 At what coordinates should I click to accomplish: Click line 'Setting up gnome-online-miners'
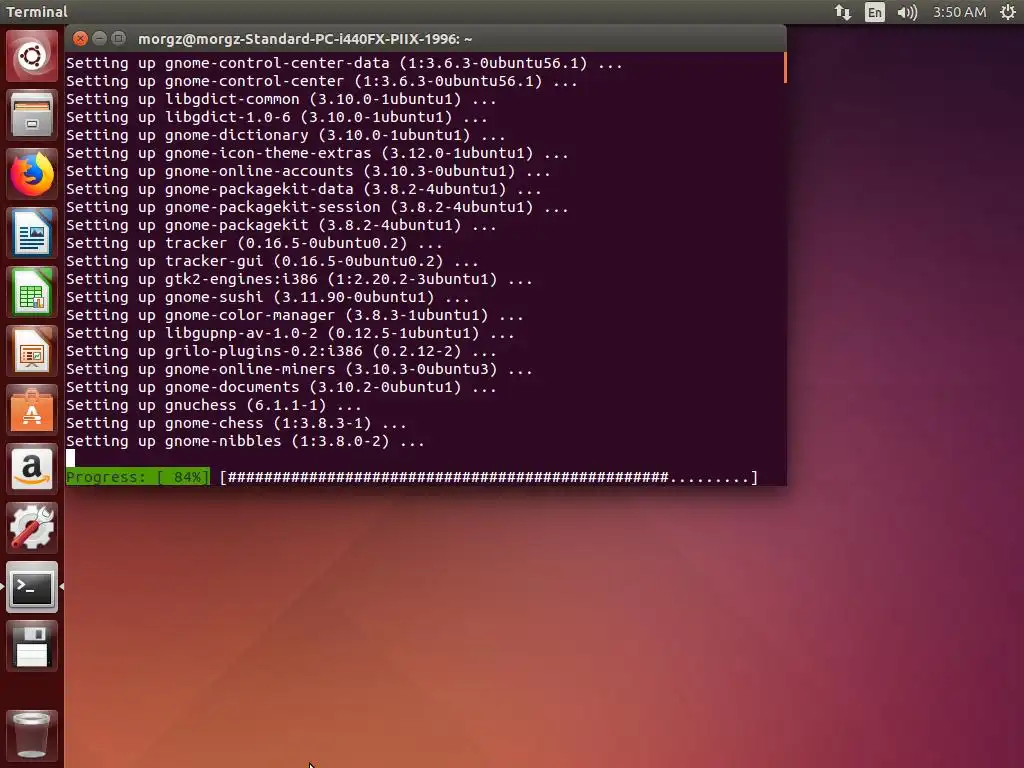(299, 369)
